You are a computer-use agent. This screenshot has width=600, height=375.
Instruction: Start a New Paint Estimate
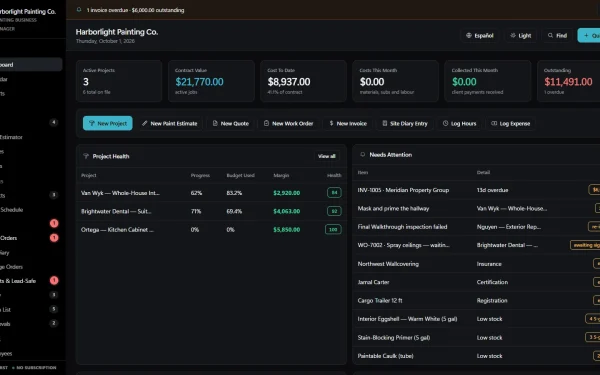coord(170,123)
